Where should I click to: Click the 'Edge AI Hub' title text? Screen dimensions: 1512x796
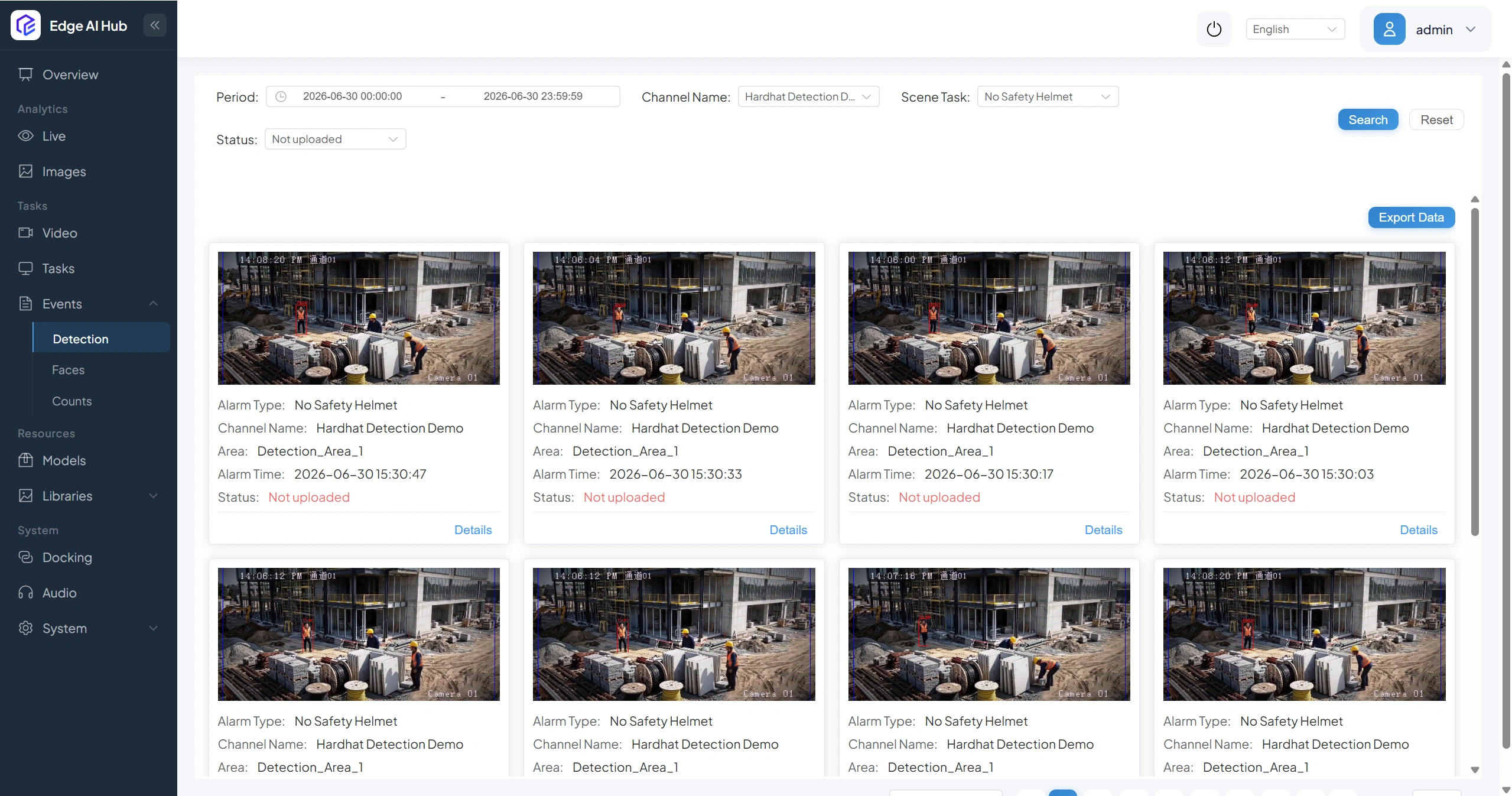89,26
